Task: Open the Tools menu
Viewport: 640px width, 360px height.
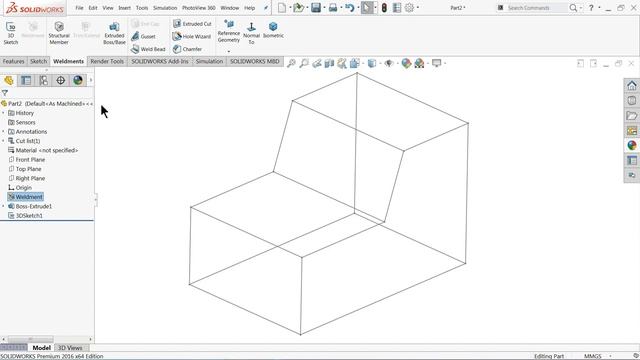Action: 142,8
